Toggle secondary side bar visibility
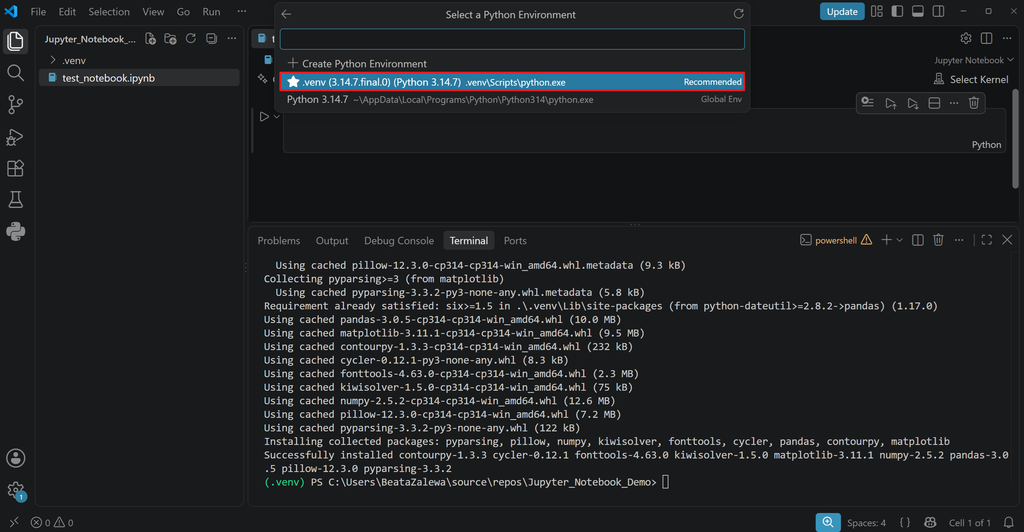The image size is (1024, 532). [x=938, y=11]
